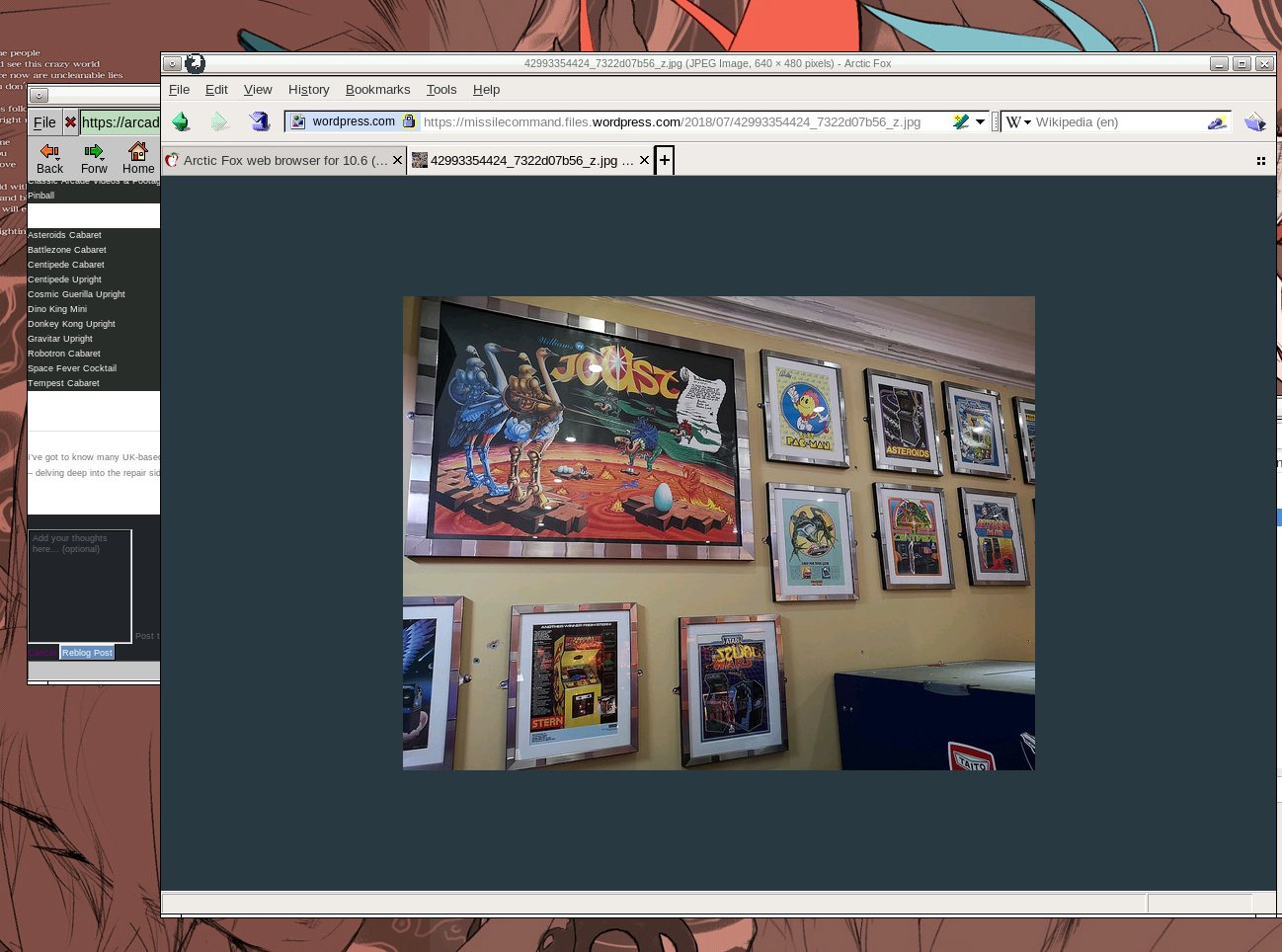Click Home button in background browser window
Screen dimensions: 1282x952
[138, 158]
